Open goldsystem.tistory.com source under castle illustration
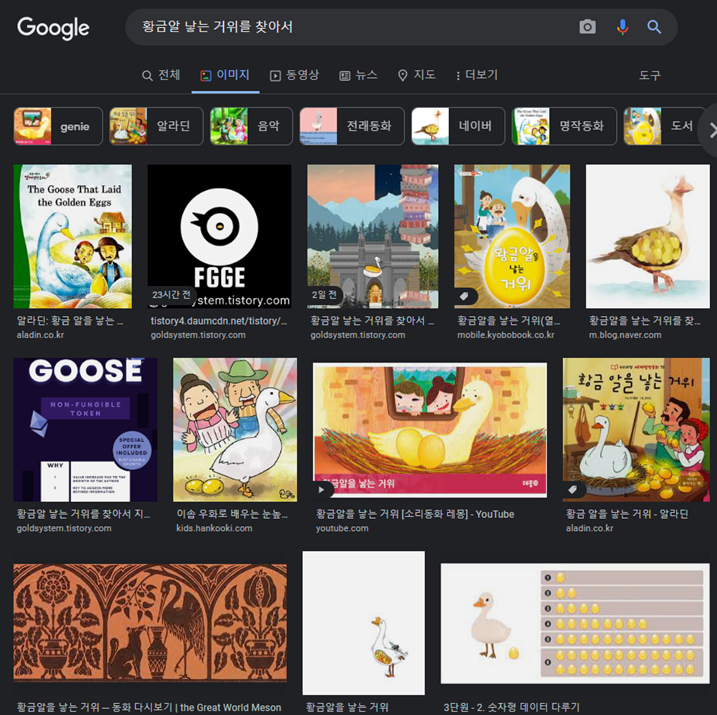The height and width of the screenshot is (715, 717). [x=358, y=335]
